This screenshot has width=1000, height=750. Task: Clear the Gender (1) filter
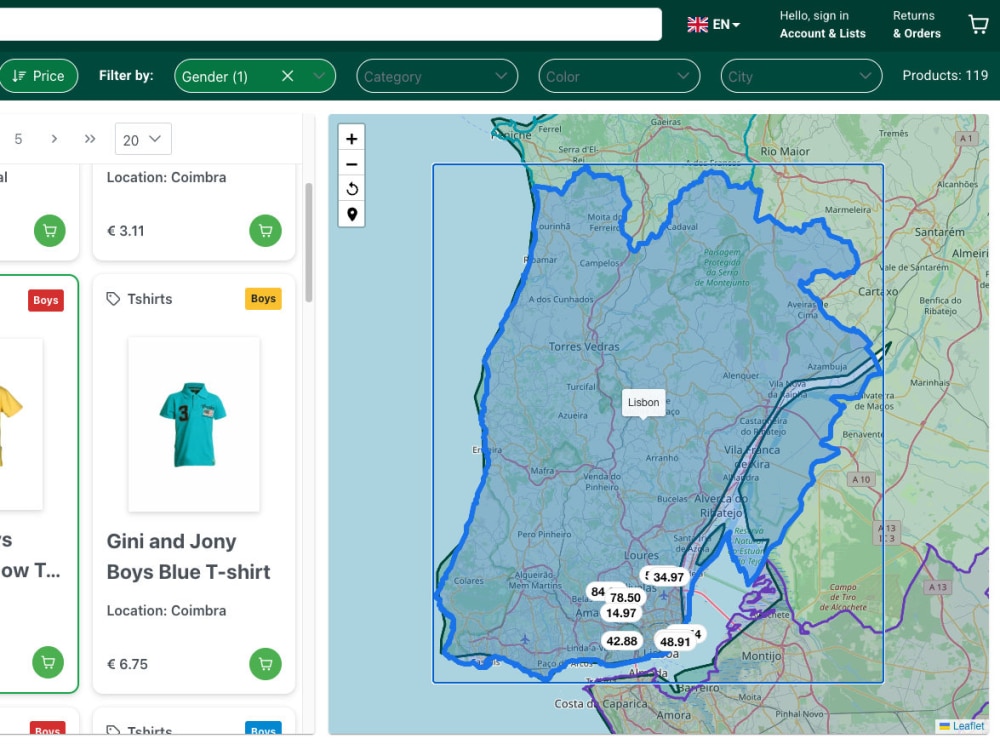288,77
